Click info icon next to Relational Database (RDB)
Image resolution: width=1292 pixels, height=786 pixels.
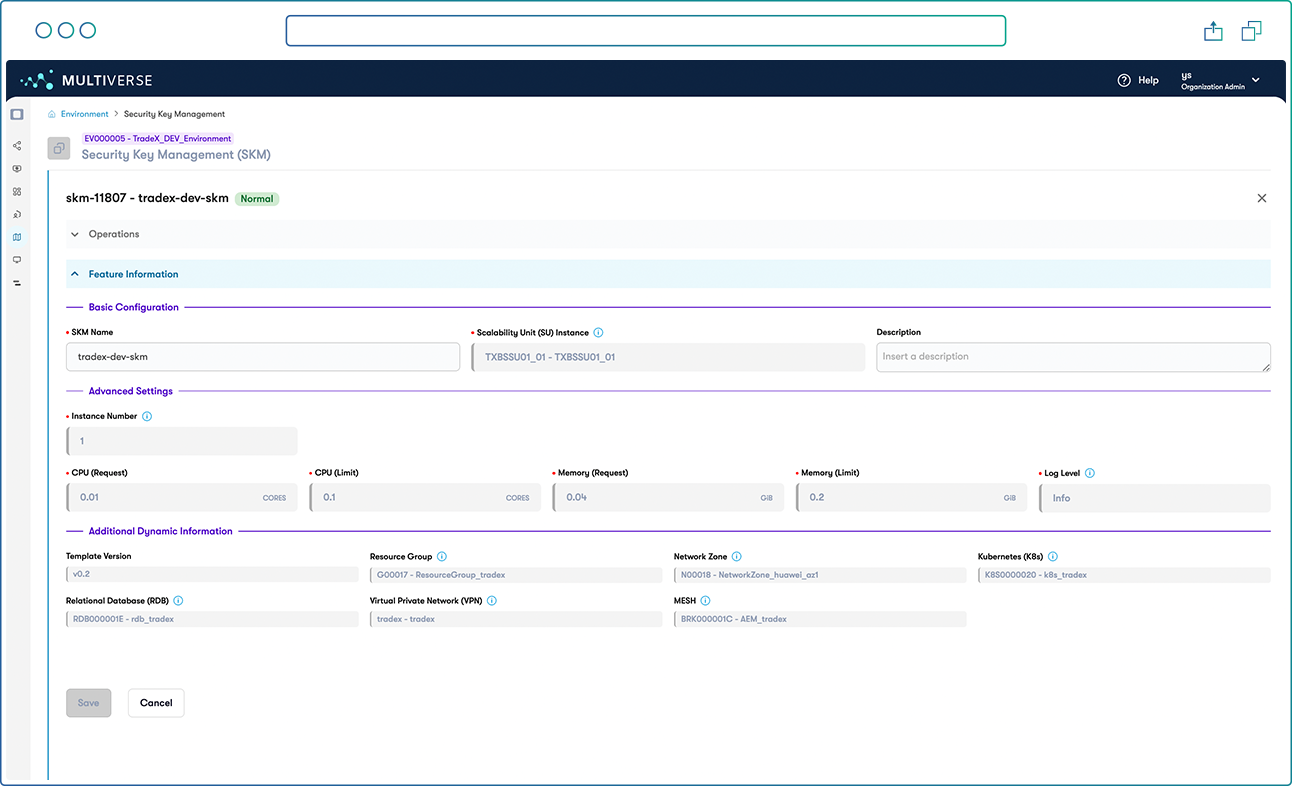click(178, 601)
